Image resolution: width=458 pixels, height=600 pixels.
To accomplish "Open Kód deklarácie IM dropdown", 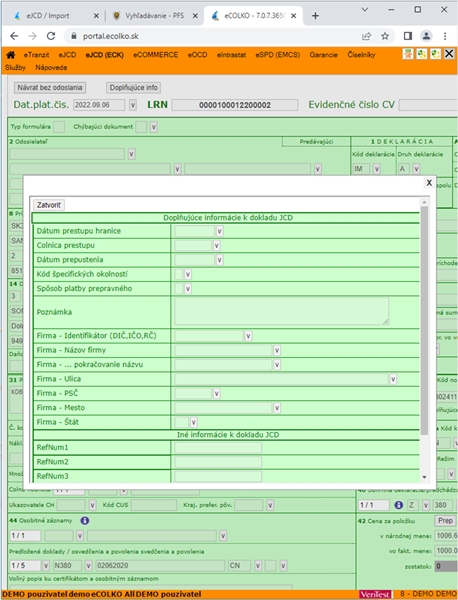I will pyautogui.click(x=377, y=169).
